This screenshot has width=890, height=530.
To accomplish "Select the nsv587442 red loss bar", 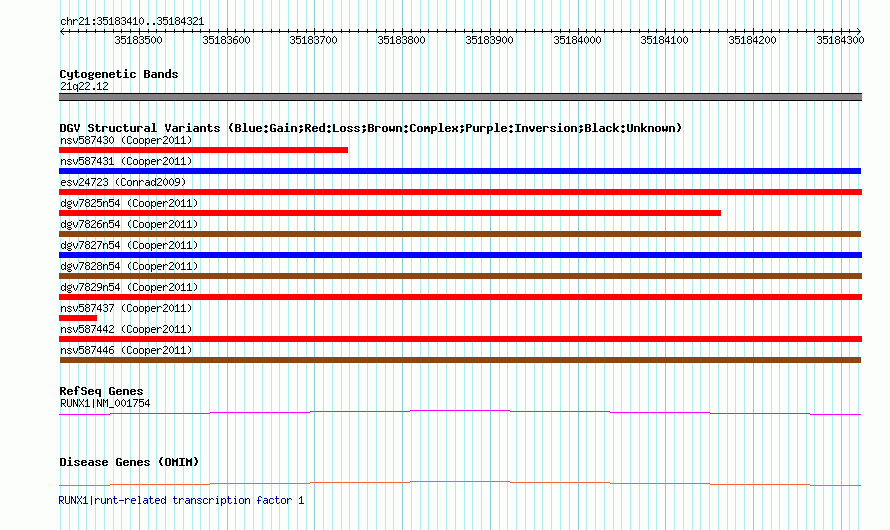I will click(x=460, y=339).
